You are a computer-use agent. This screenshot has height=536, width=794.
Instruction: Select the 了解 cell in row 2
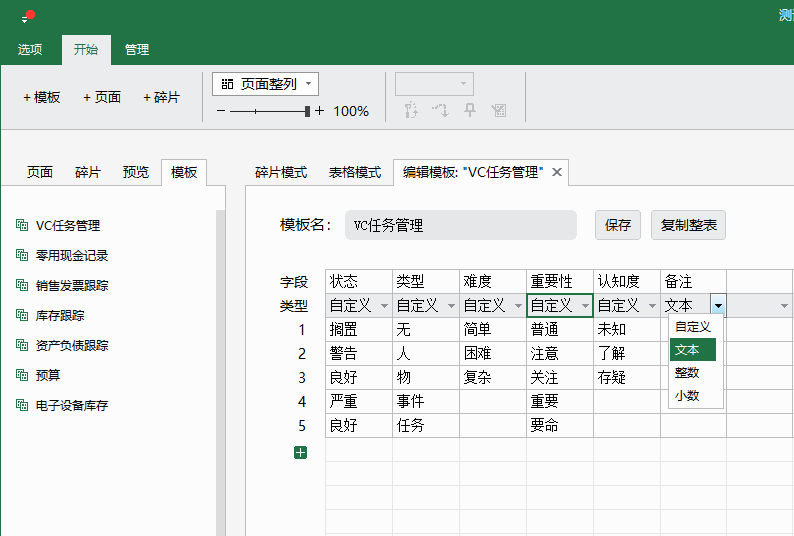point(627,354)
